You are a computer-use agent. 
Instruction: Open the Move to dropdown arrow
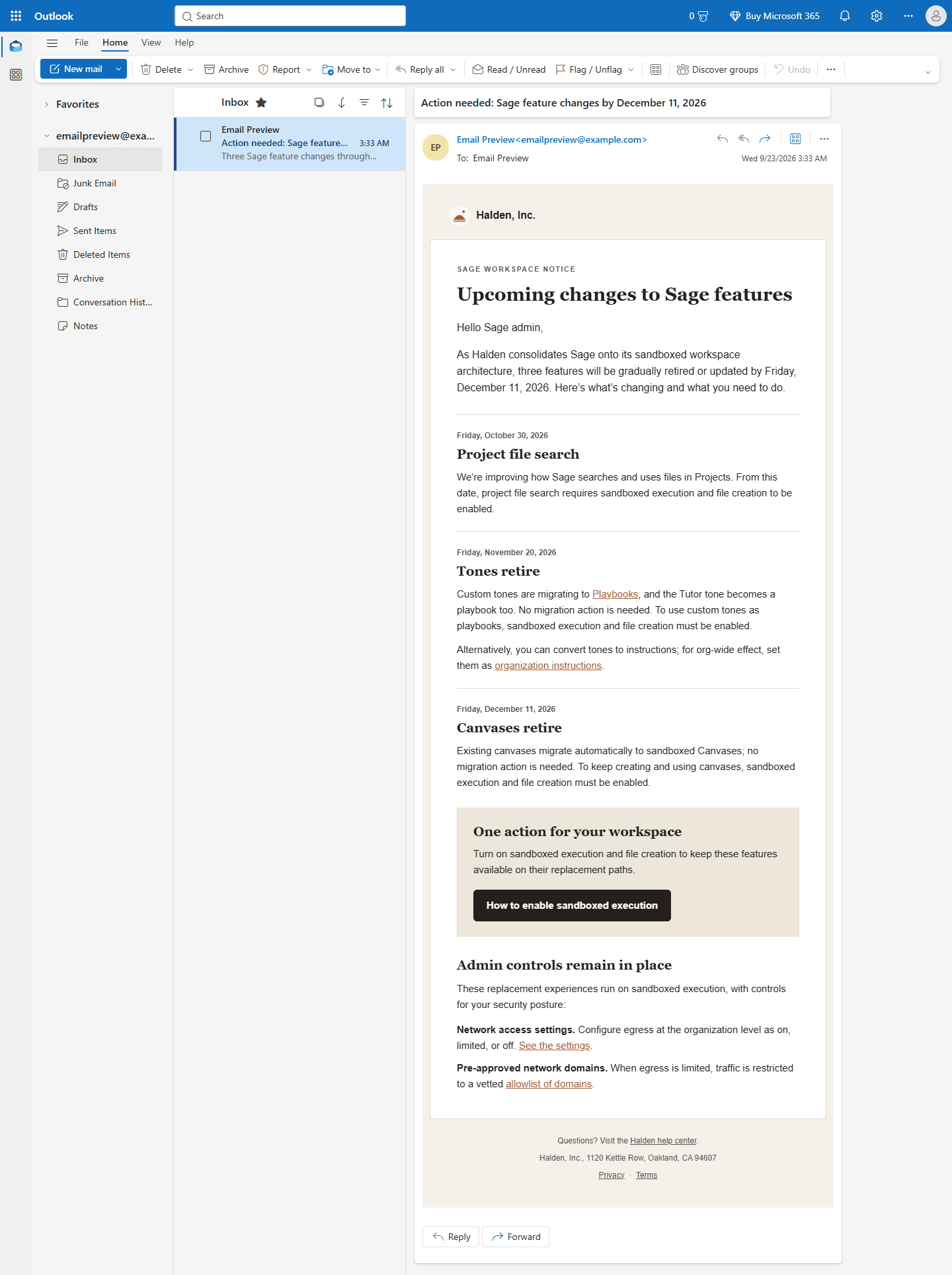tap(377, 69)
